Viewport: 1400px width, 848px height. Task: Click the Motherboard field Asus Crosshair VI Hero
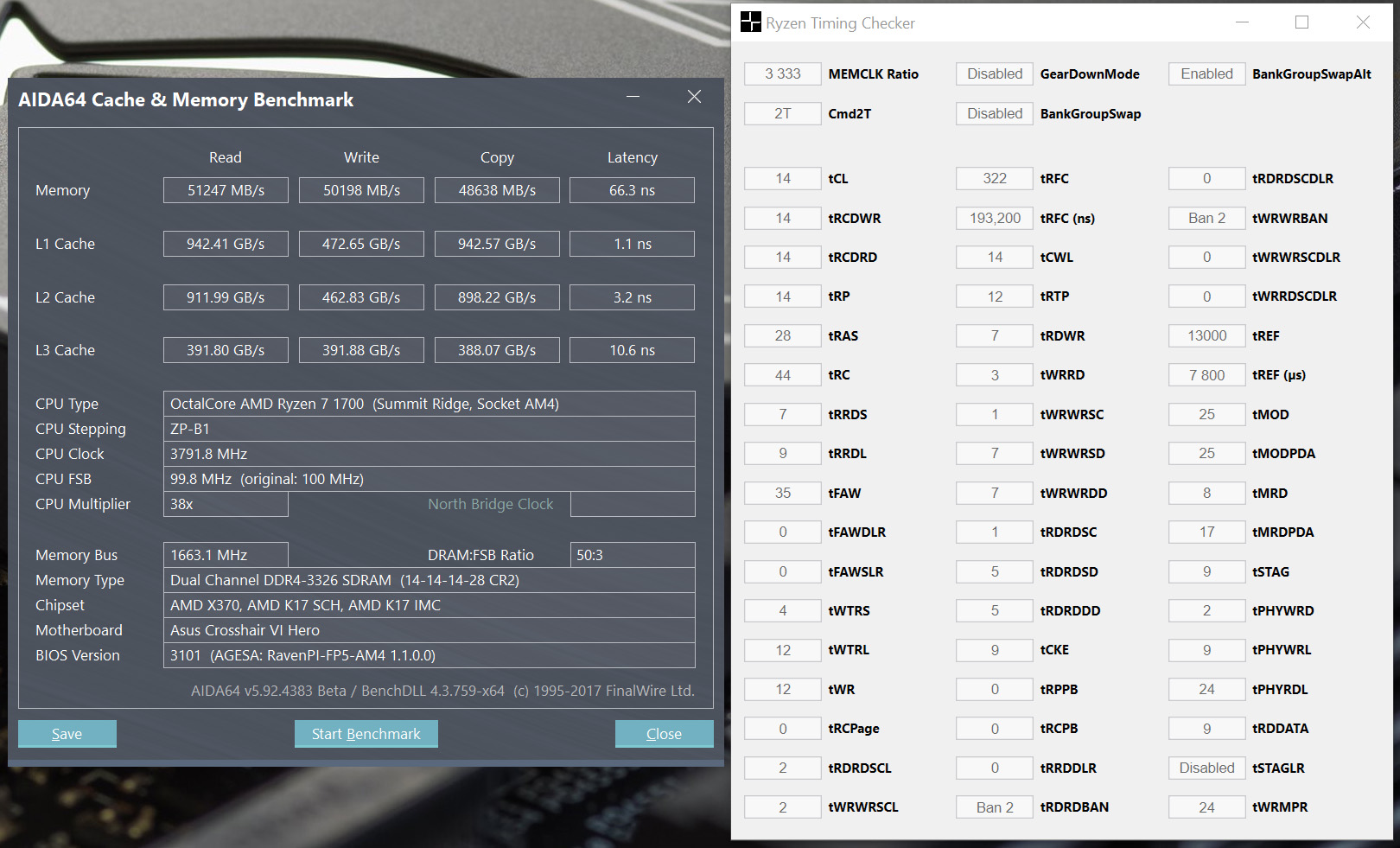(x=430, y=630)
